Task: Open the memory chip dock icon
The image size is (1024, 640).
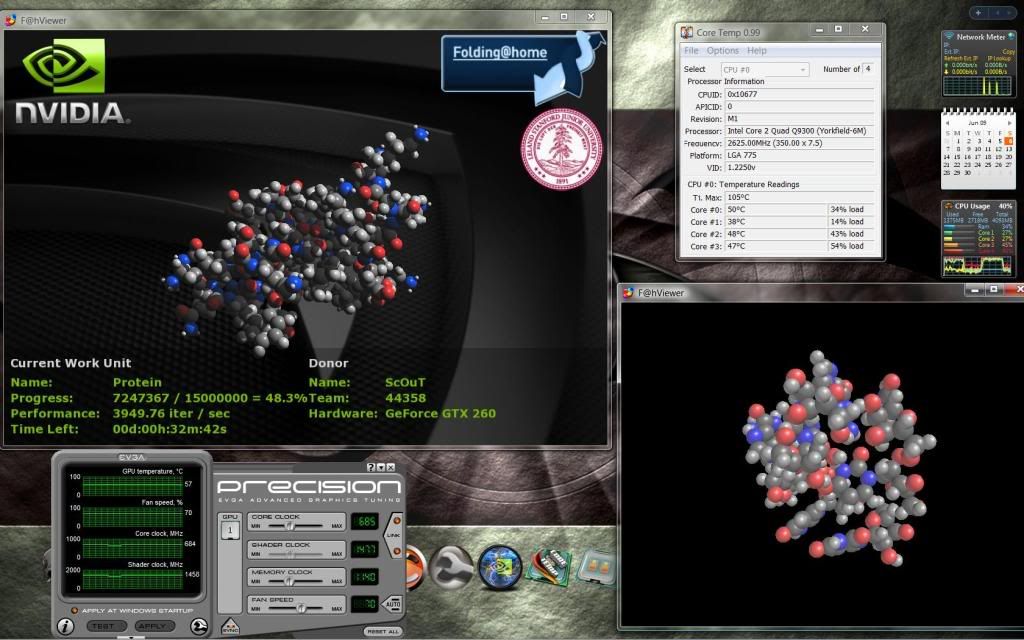Action: point(549,568)
